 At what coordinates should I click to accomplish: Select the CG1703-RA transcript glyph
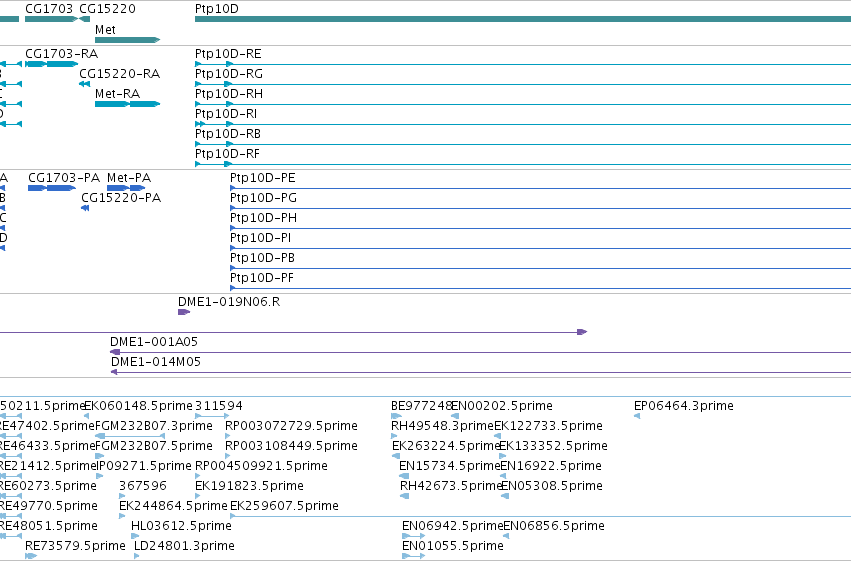(52, 64)
